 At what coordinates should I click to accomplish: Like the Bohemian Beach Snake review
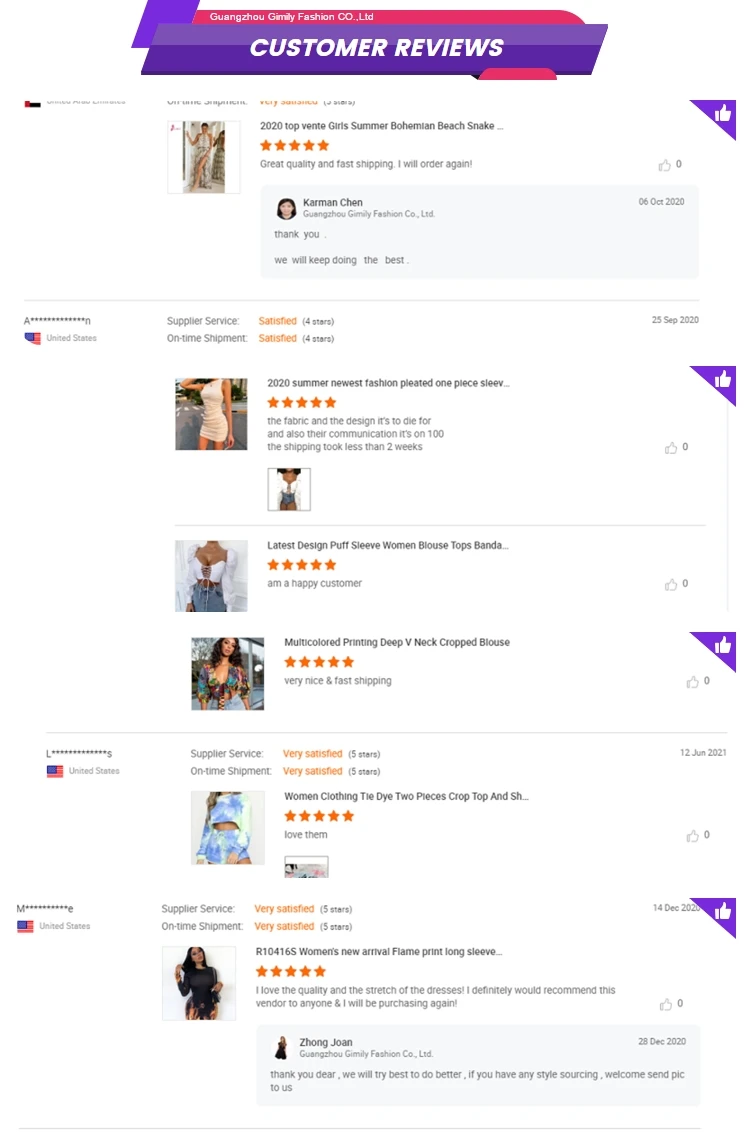pos(665,165)
